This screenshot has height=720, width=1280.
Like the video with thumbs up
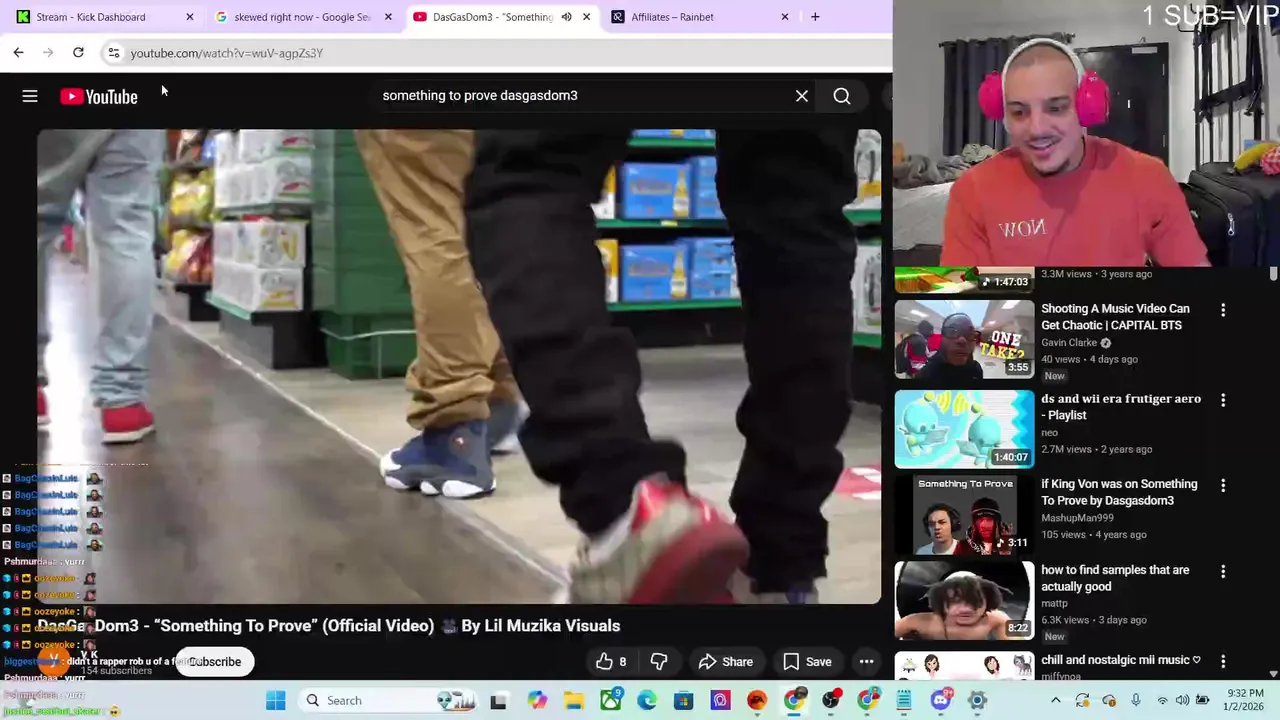tap(611, 661)
